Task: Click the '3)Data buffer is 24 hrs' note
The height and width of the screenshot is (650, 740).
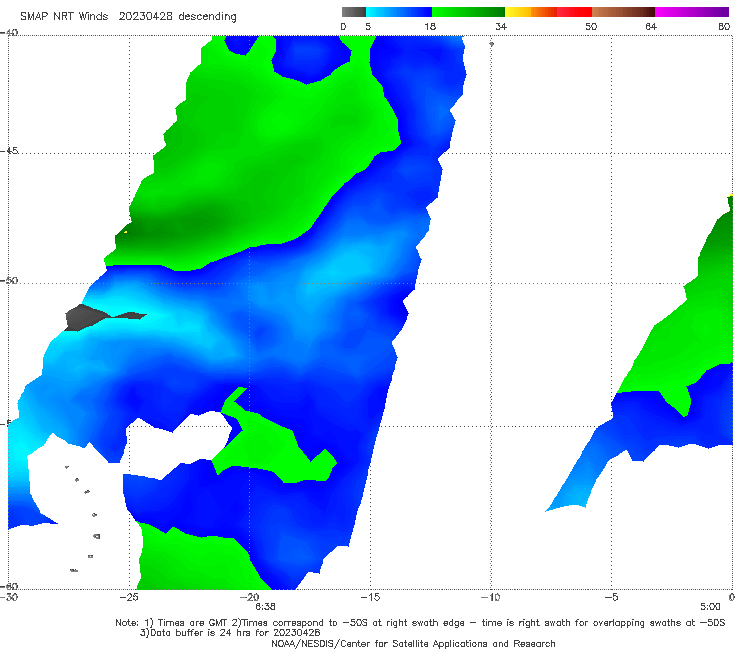Action: (230, 633)
